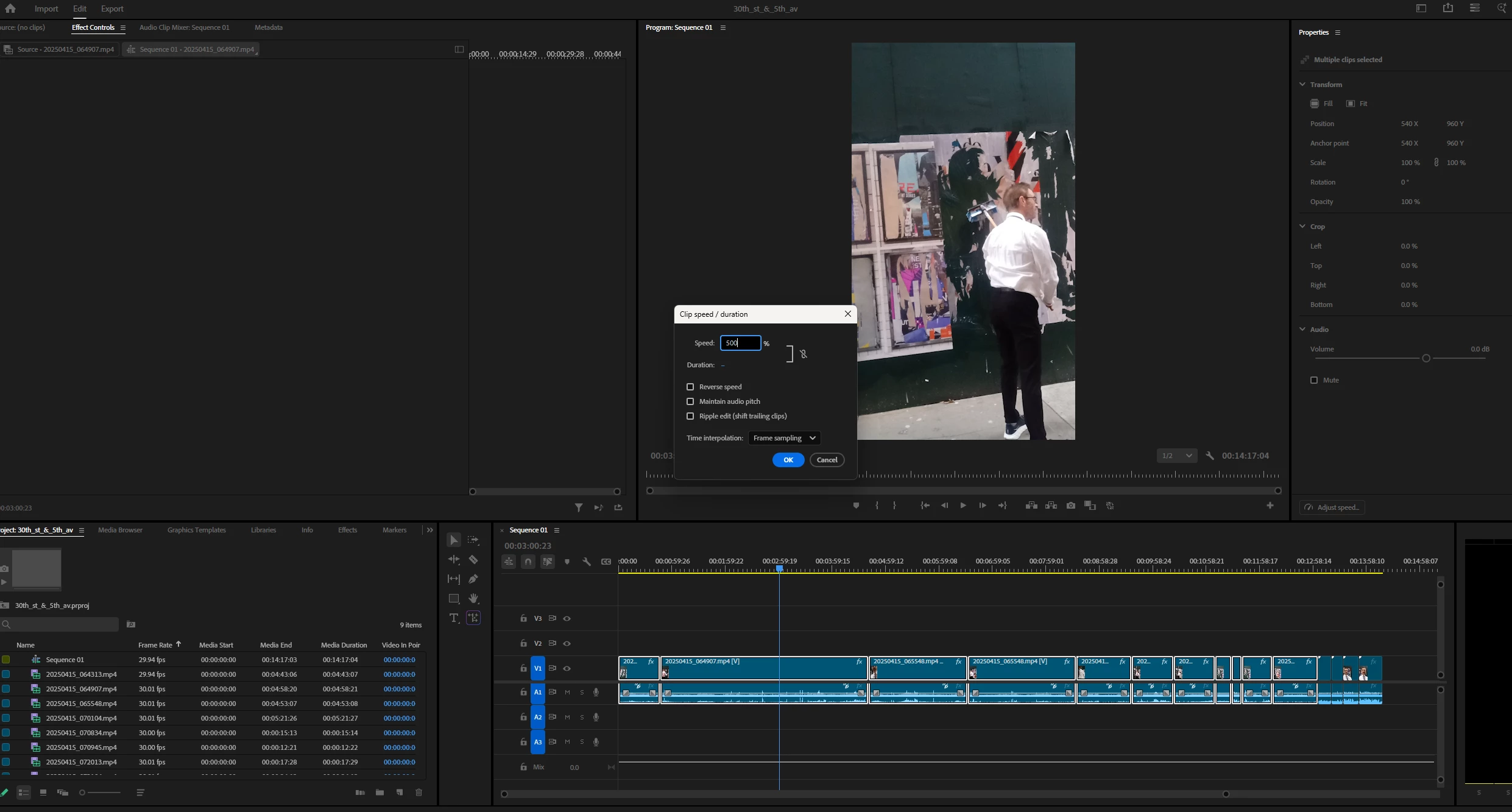Viewport: 1512px width, 812px height.
Task: Click the Add Marker icon in the Program monitor
Action: pyautogui.click(x=856, y=506)
